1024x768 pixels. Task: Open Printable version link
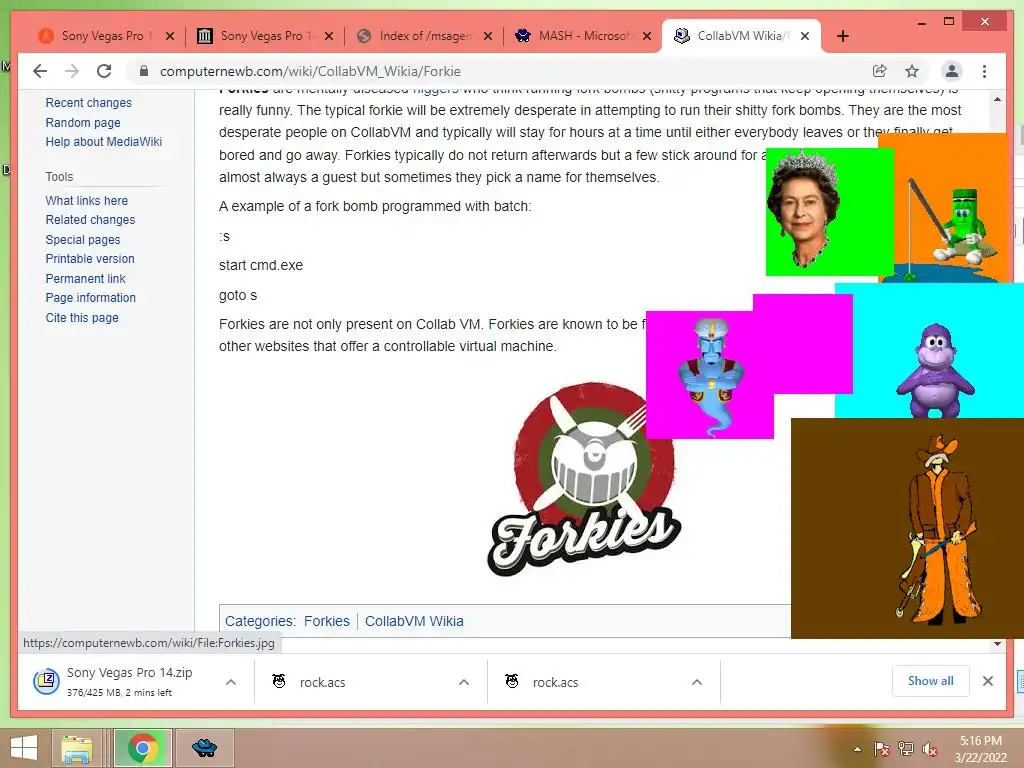pos(90,259)
